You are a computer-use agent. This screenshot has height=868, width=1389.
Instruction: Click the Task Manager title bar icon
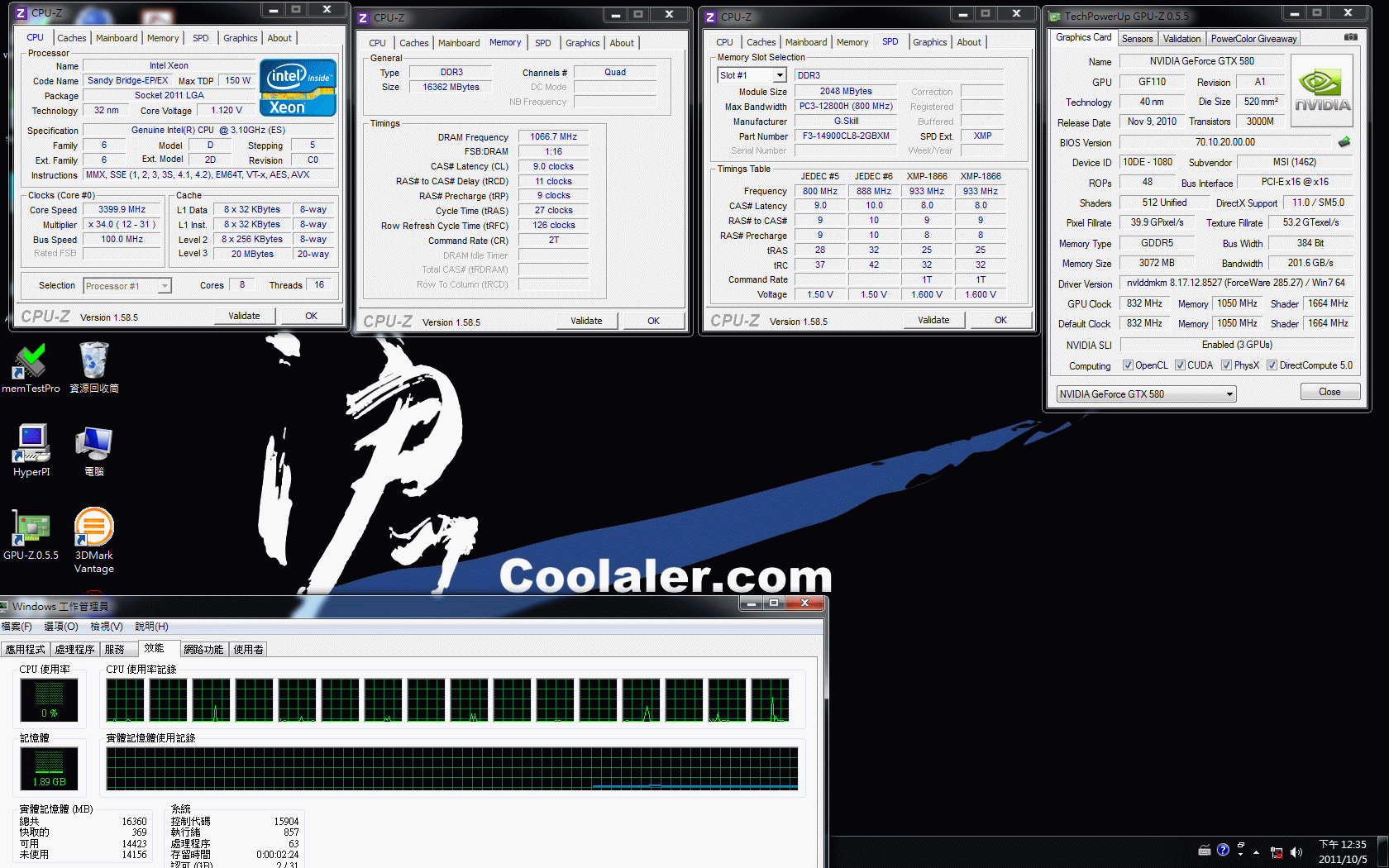pyautogui.click(x=4, y=606)
